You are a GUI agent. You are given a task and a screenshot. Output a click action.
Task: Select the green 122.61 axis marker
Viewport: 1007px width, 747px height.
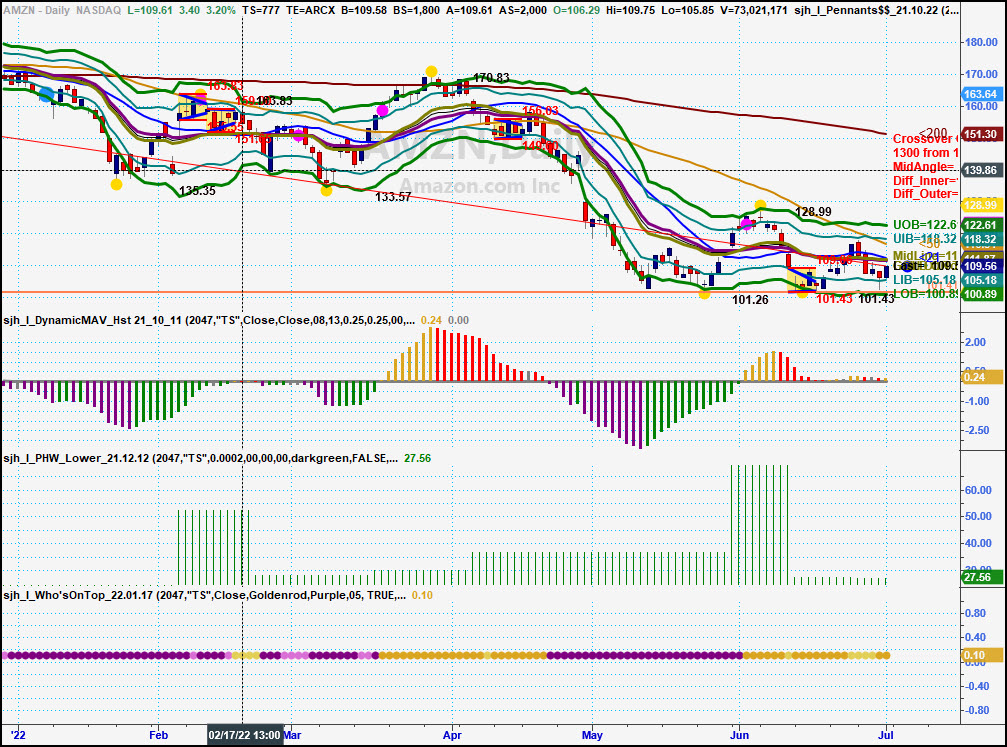click(x=981, y=225)
